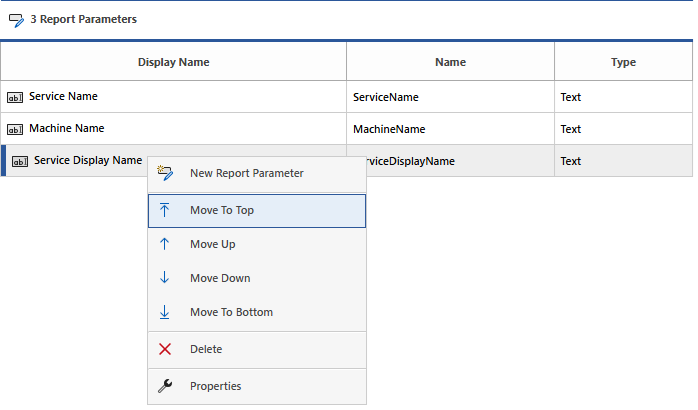Choose Move To Top from context menu
Screen dimensions: 698x410
point(221,211)
